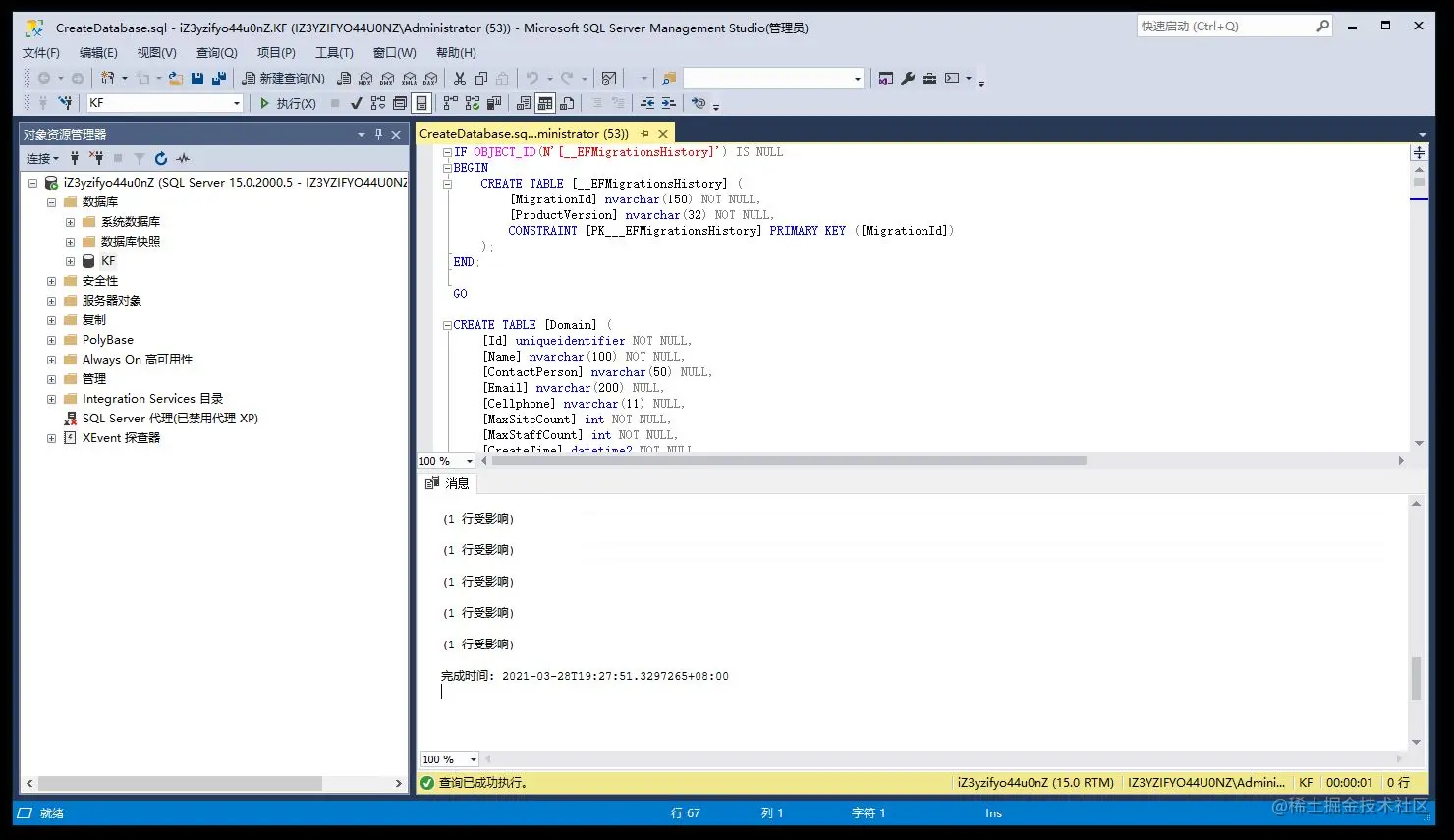
Task: Expand the 安全性 folder node
Action: 51,281
